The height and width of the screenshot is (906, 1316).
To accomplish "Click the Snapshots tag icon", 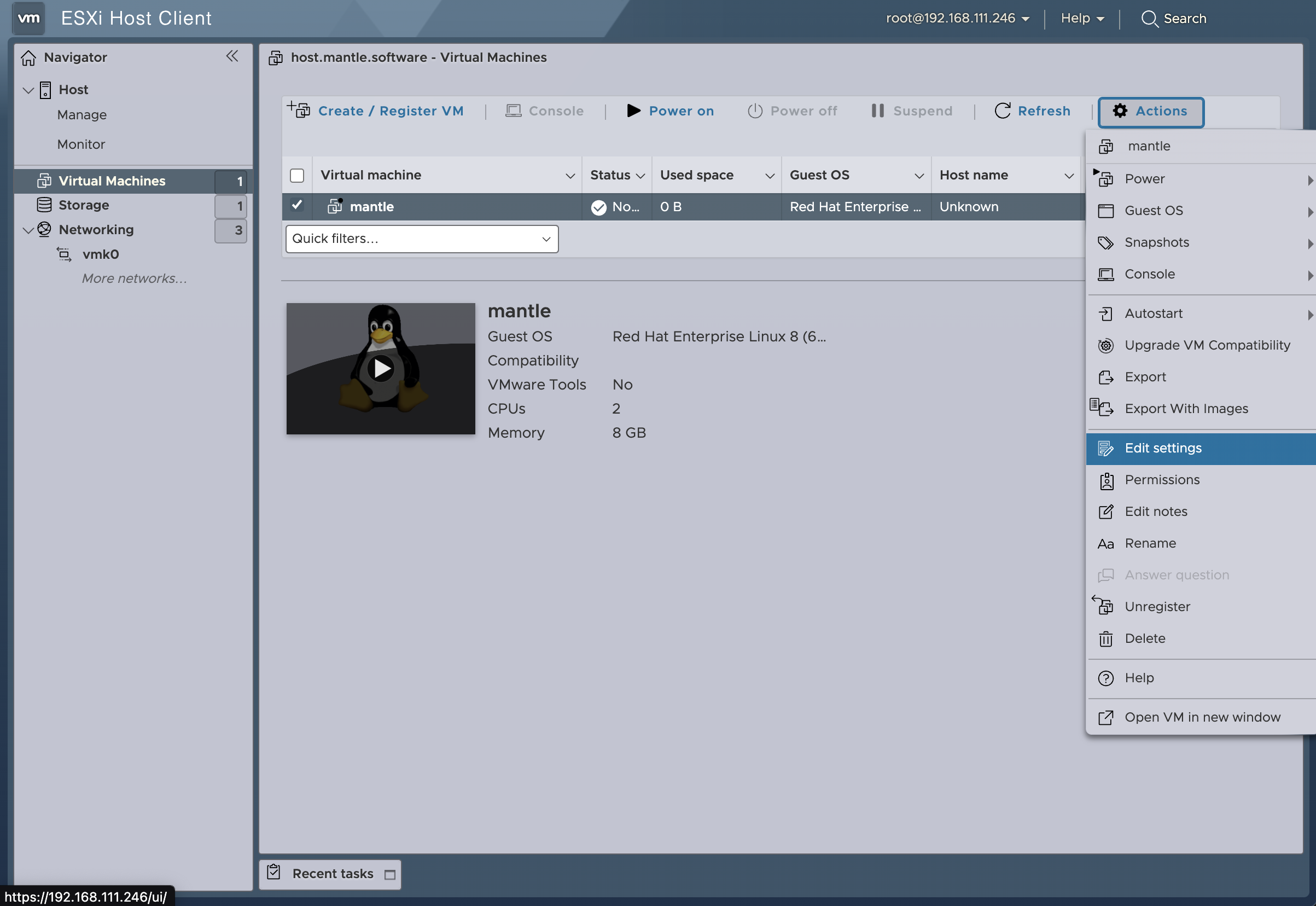I will point(1105,243).
